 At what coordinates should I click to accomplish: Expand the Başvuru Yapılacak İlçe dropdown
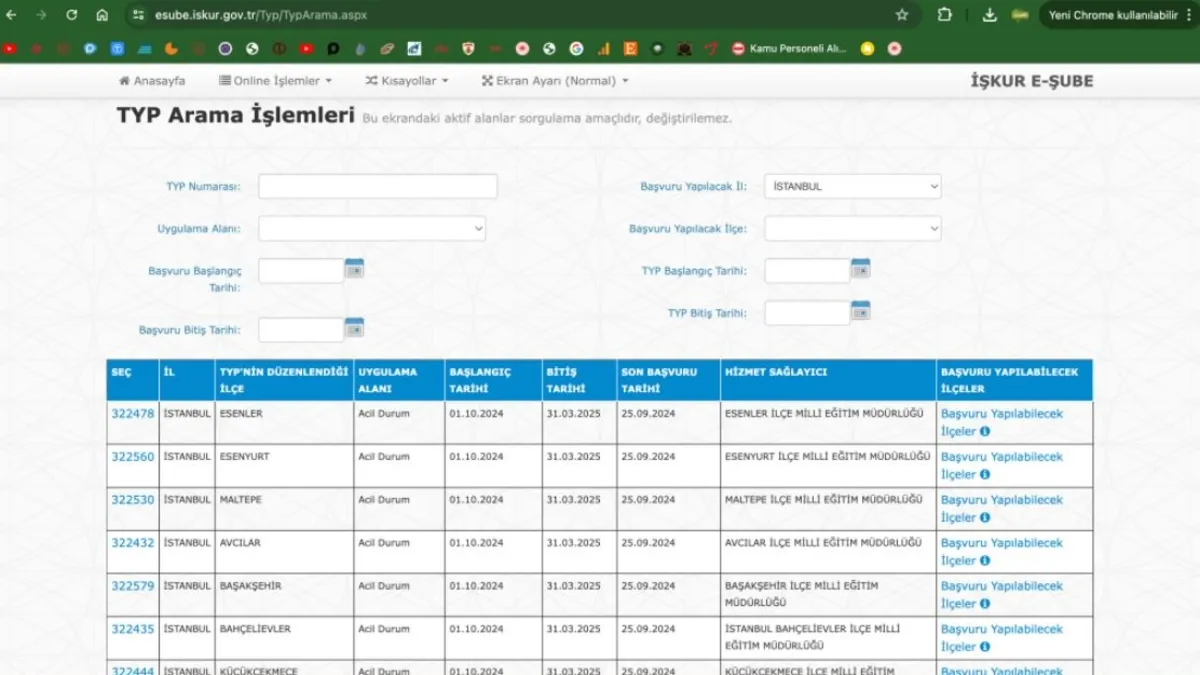pos(852,229)
